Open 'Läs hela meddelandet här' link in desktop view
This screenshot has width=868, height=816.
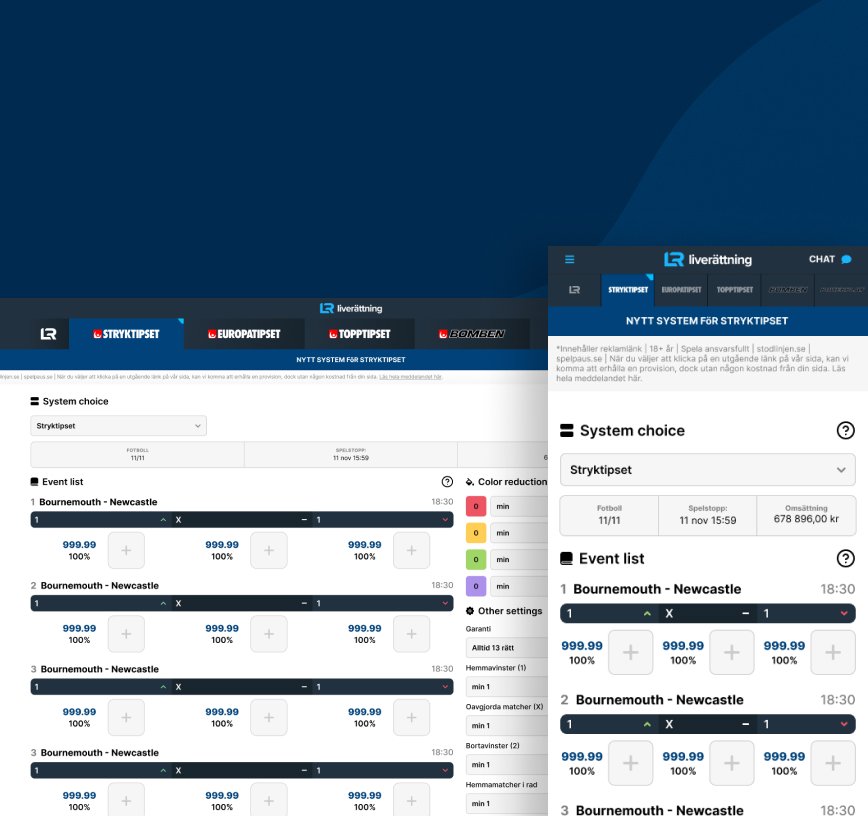(410, 377)
